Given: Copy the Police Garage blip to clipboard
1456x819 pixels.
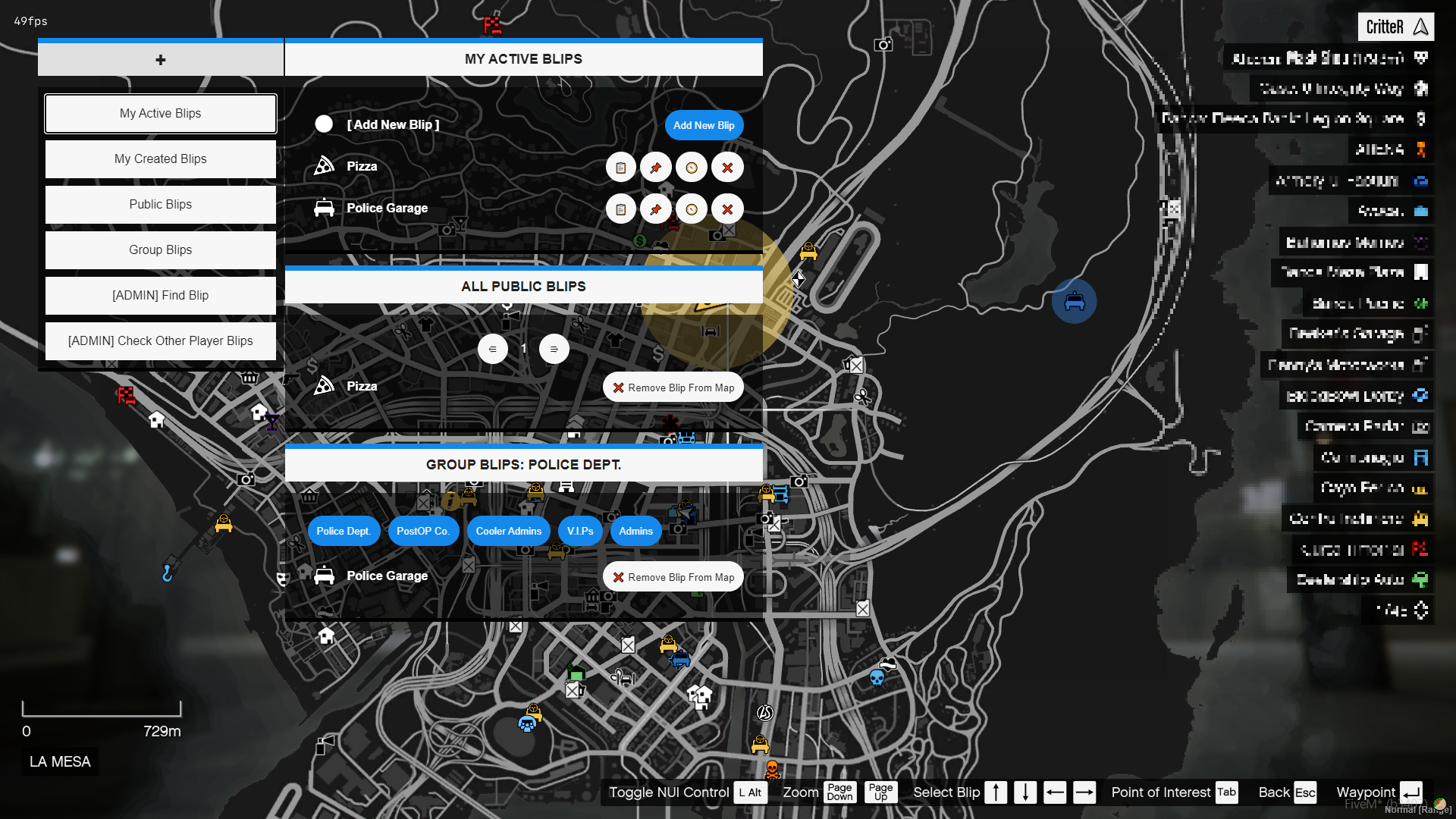Looking at the screenshot, I should [x=621, y=209].
